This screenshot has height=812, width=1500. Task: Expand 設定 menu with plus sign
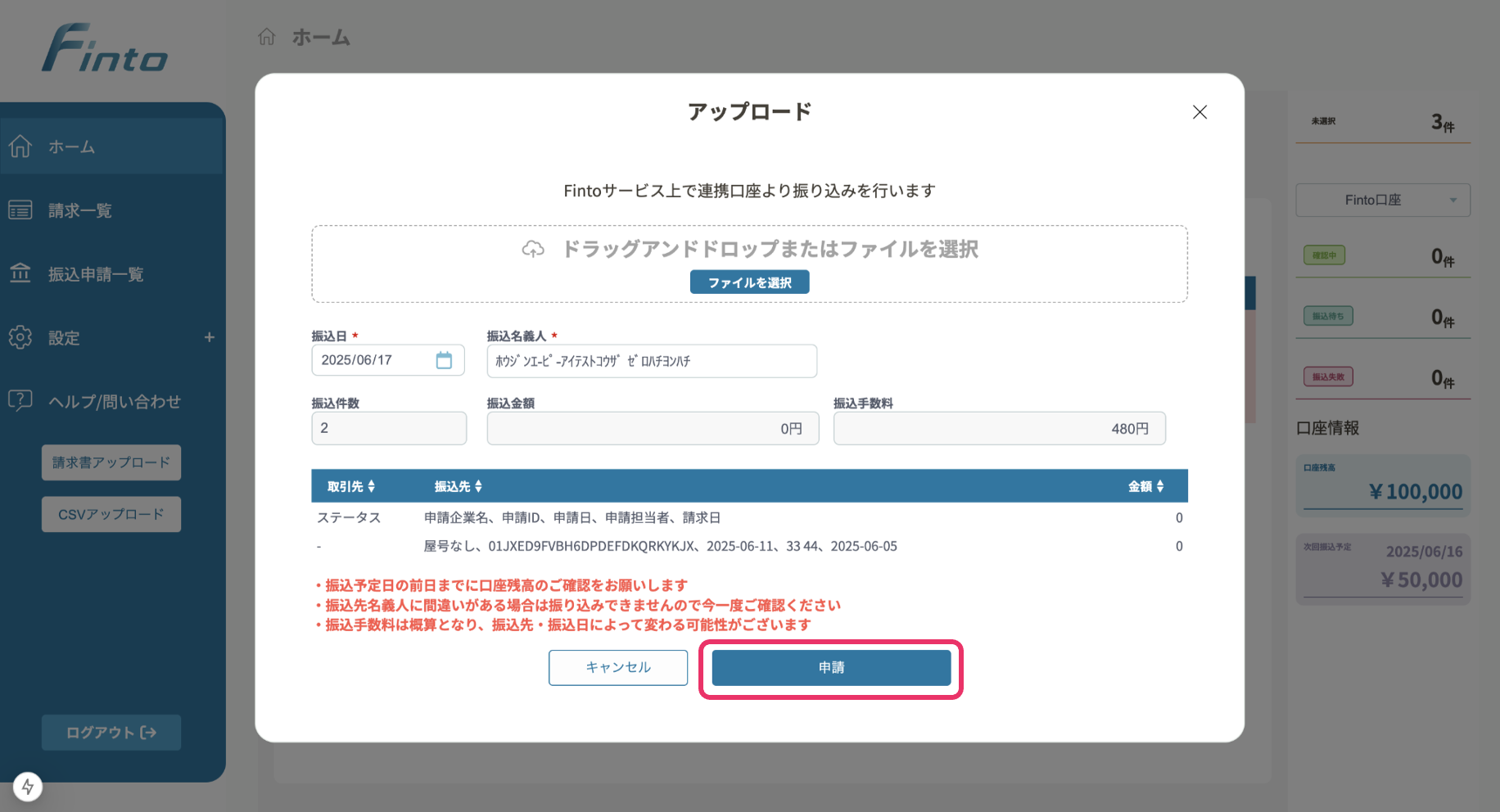(x=210, y=337)
